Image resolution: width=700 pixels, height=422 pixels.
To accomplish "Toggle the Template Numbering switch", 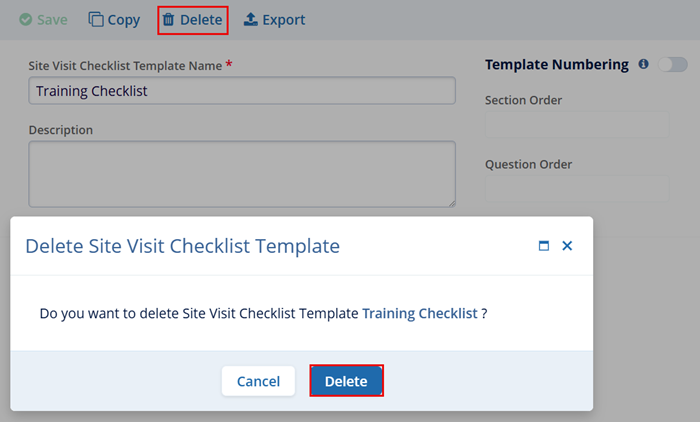I will point(673,64).
